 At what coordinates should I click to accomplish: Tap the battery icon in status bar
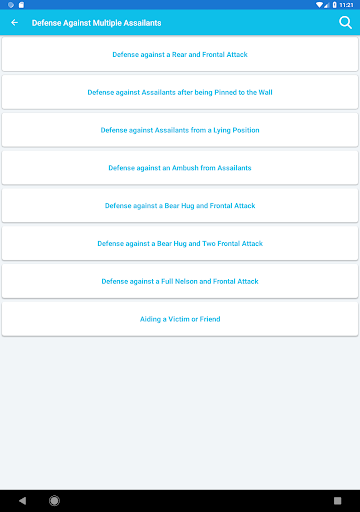pos(334,5)
